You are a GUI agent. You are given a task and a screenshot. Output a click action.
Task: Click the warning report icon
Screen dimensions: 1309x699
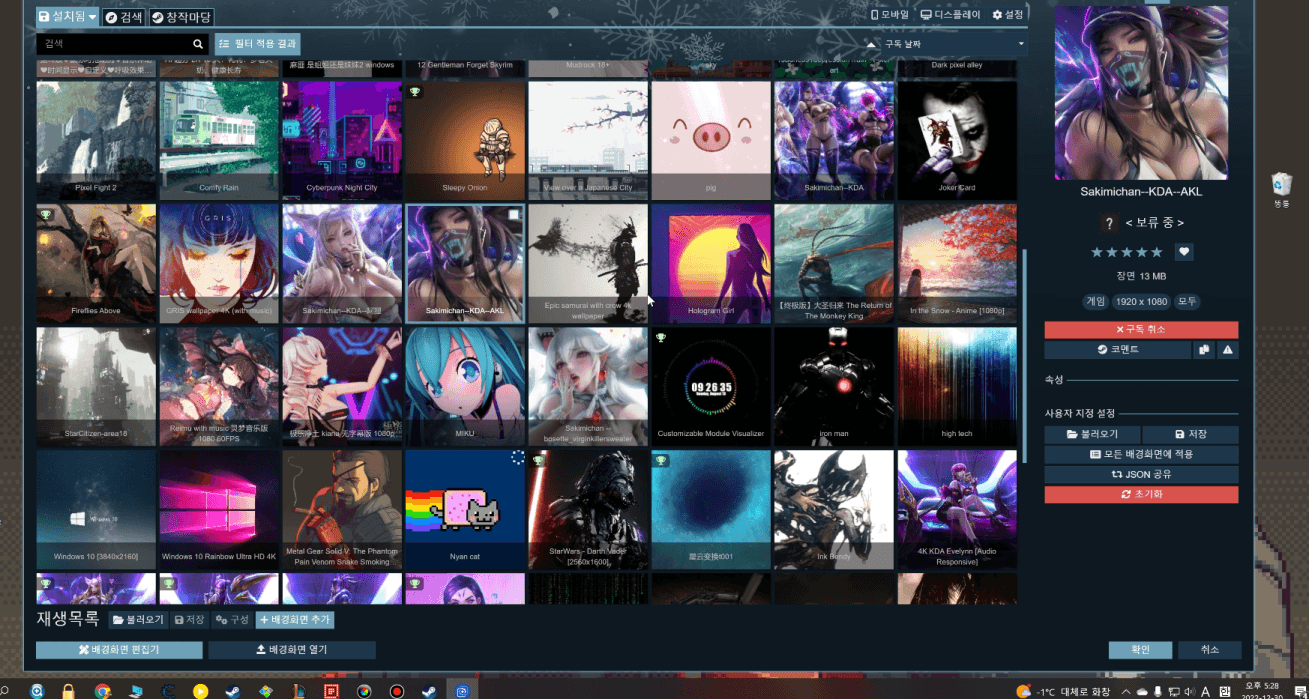coord(1227,350)
